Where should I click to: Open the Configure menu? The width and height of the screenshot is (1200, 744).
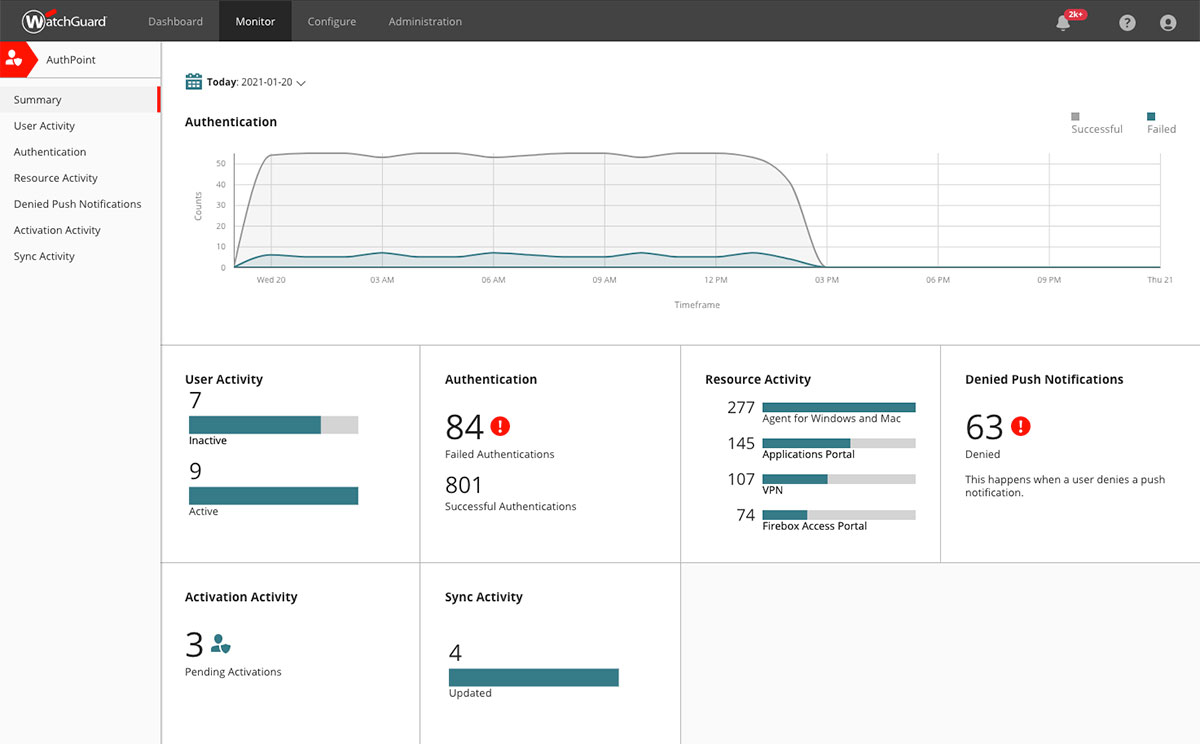click(x=331, y=21)
